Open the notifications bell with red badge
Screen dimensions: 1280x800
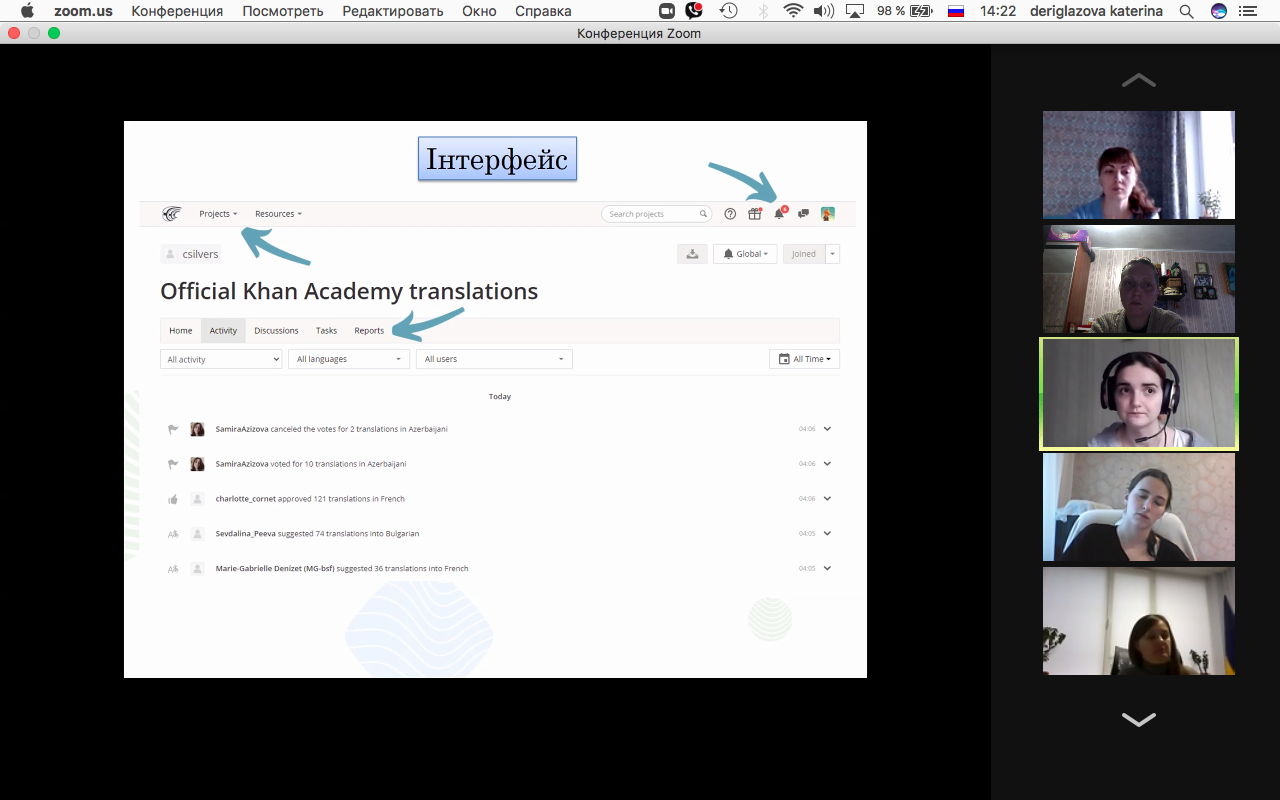780,214
